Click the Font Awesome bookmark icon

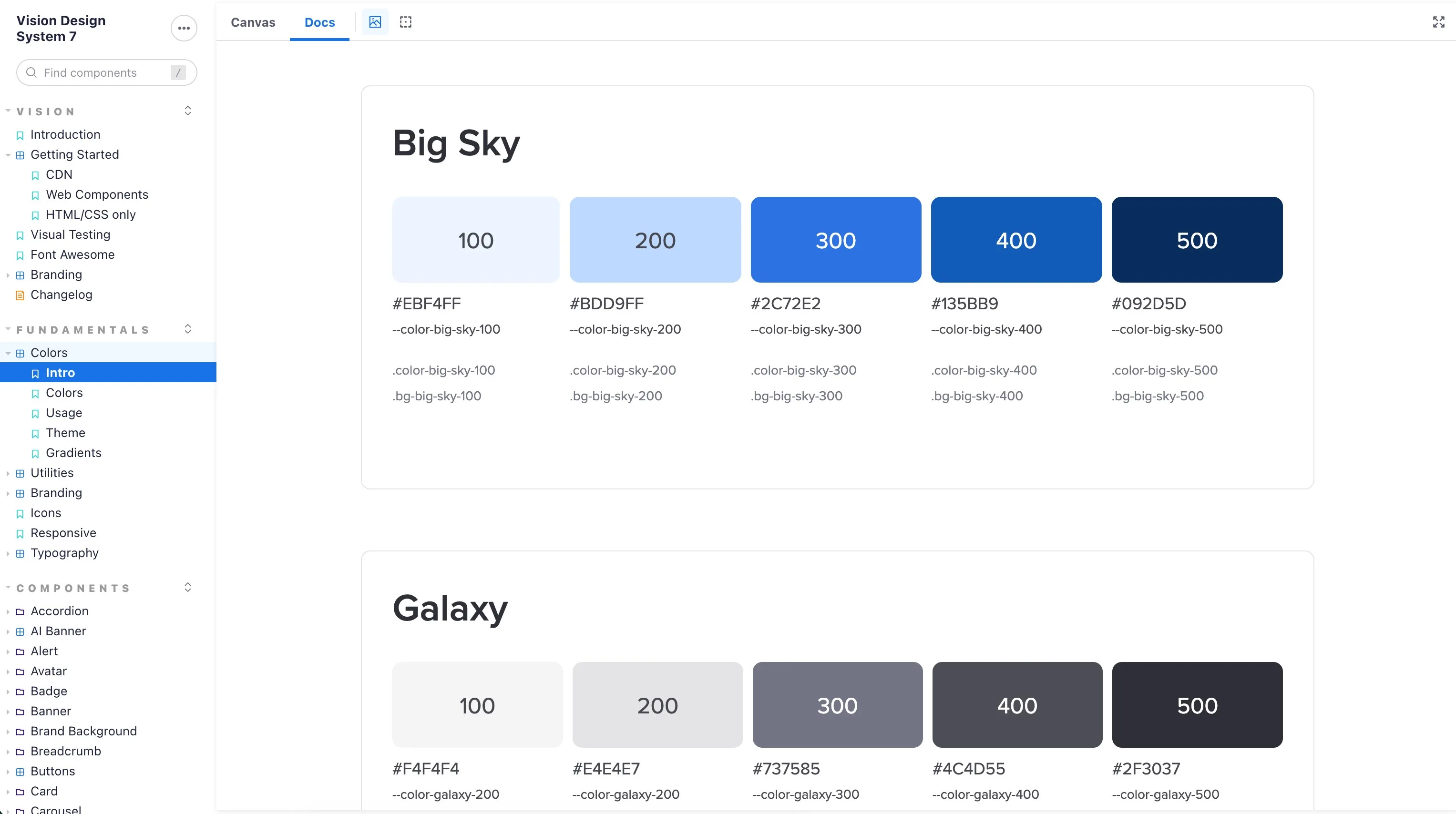tap(20, 255)
